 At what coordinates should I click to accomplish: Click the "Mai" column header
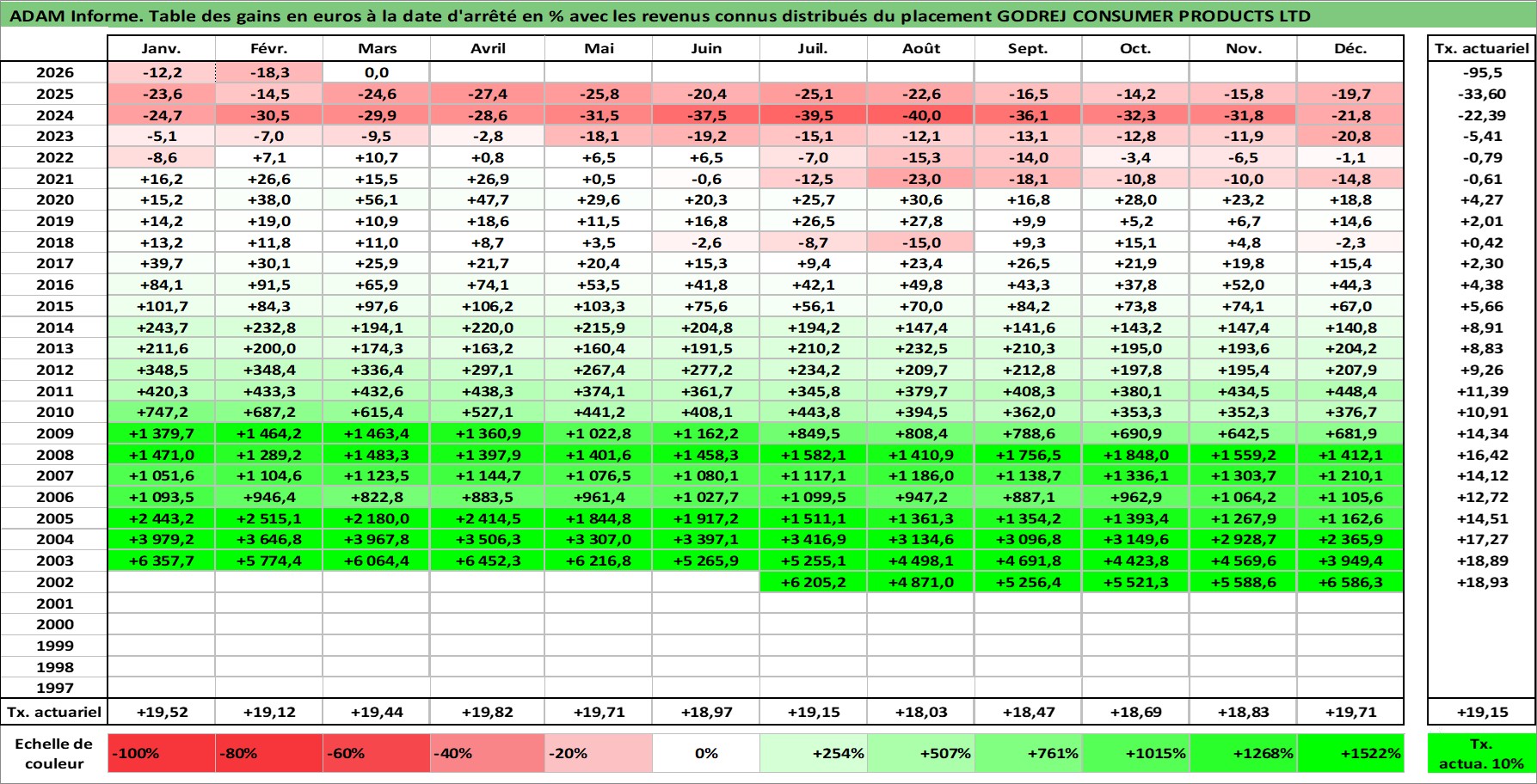(x=599, y=48)
